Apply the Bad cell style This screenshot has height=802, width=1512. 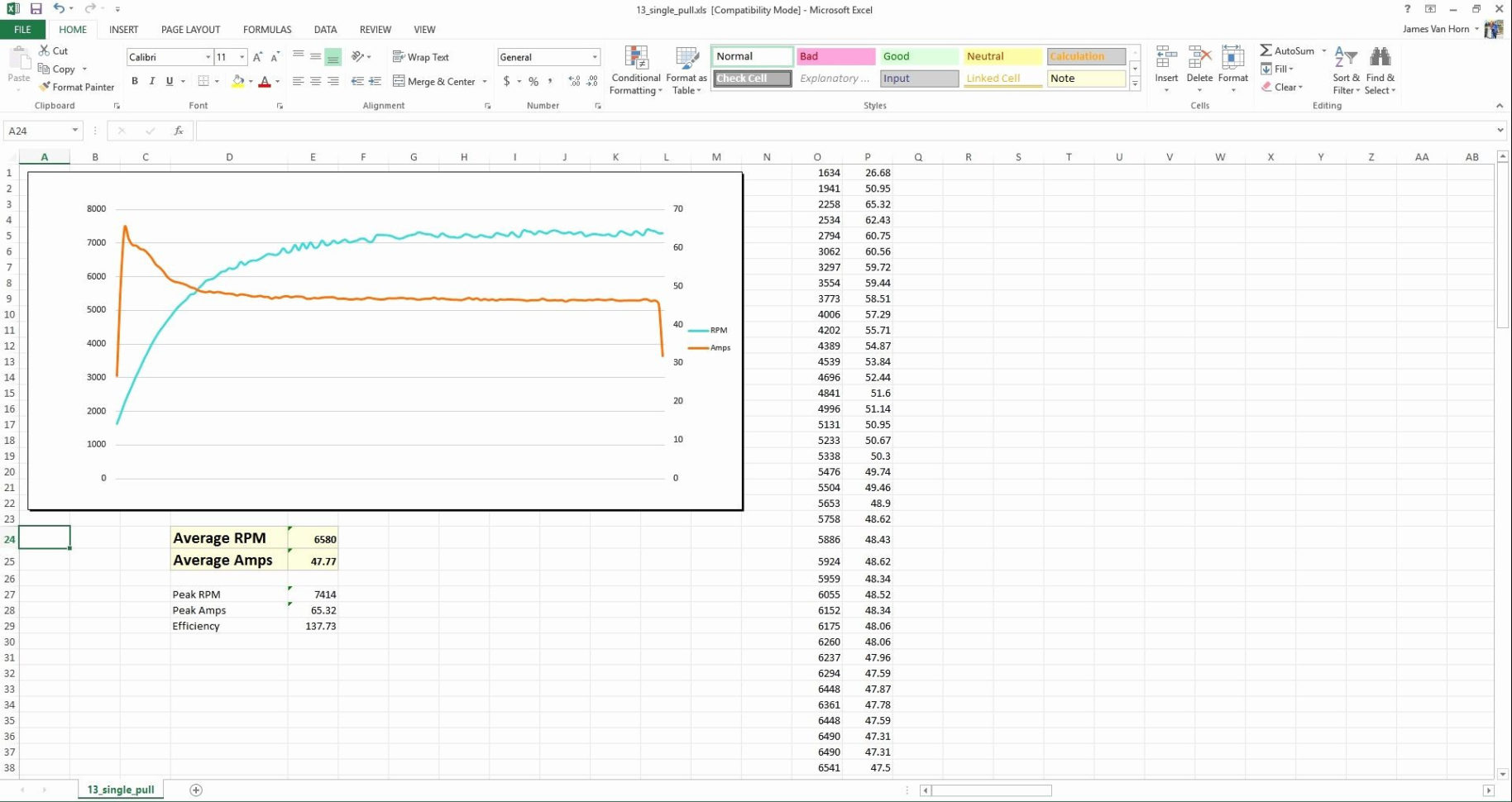pyautogui.click(x=835, y=56)
